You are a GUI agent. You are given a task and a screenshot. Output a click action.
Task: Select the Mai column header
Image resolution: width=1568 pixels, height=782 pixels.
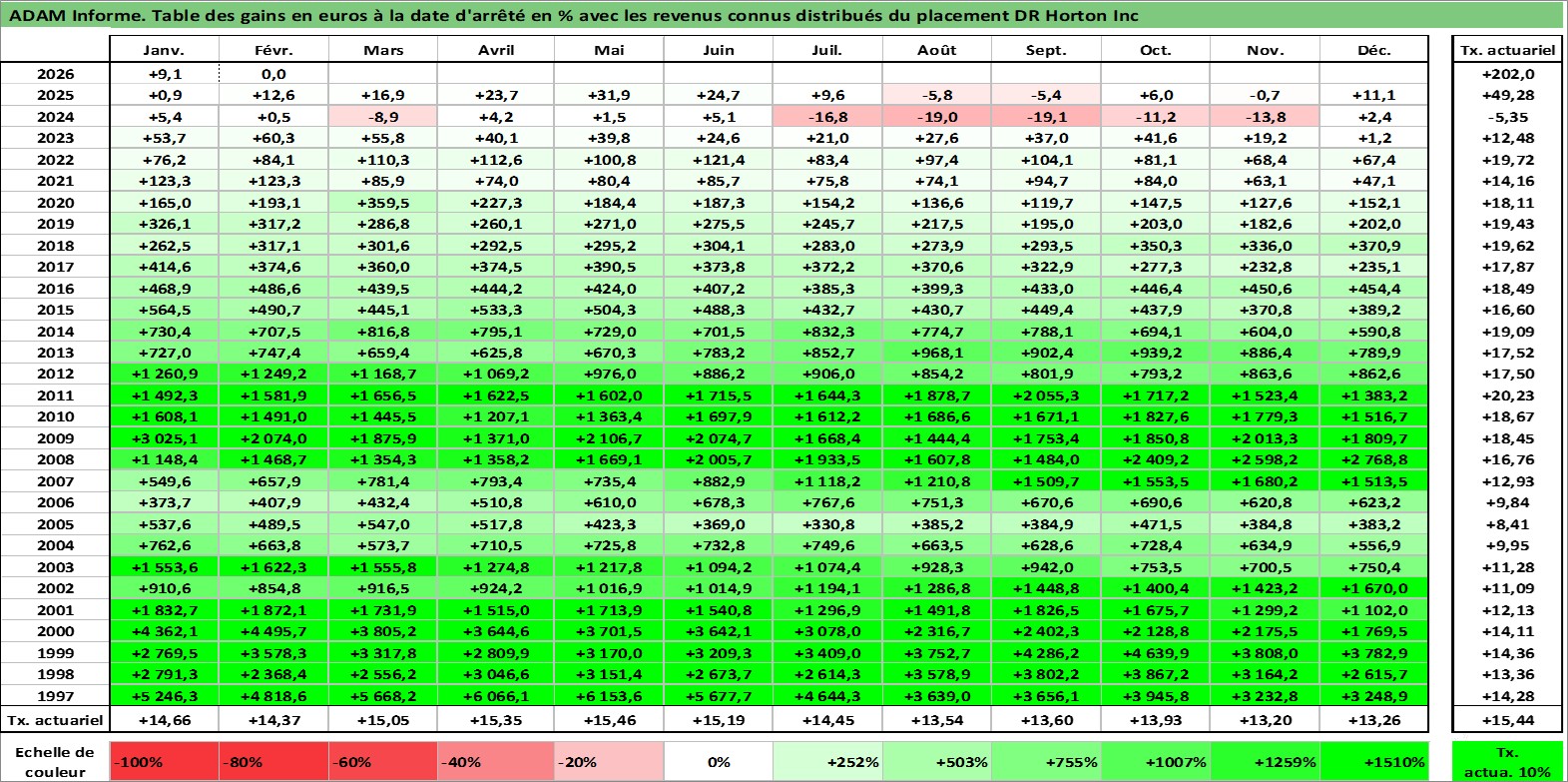[x=609, y=50]
